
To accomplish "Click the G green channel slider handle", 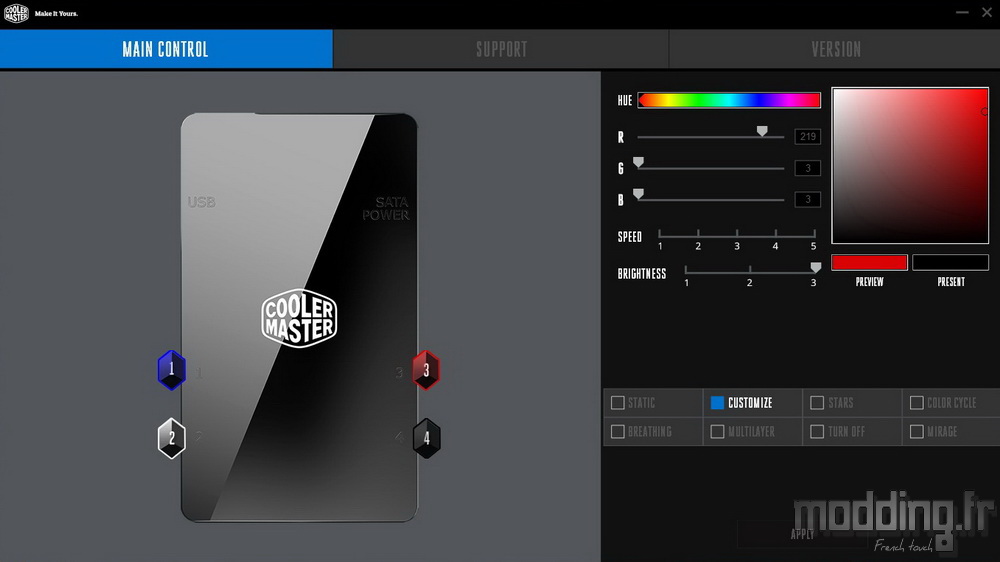I will pyautogui.click(x=638, y=162).
